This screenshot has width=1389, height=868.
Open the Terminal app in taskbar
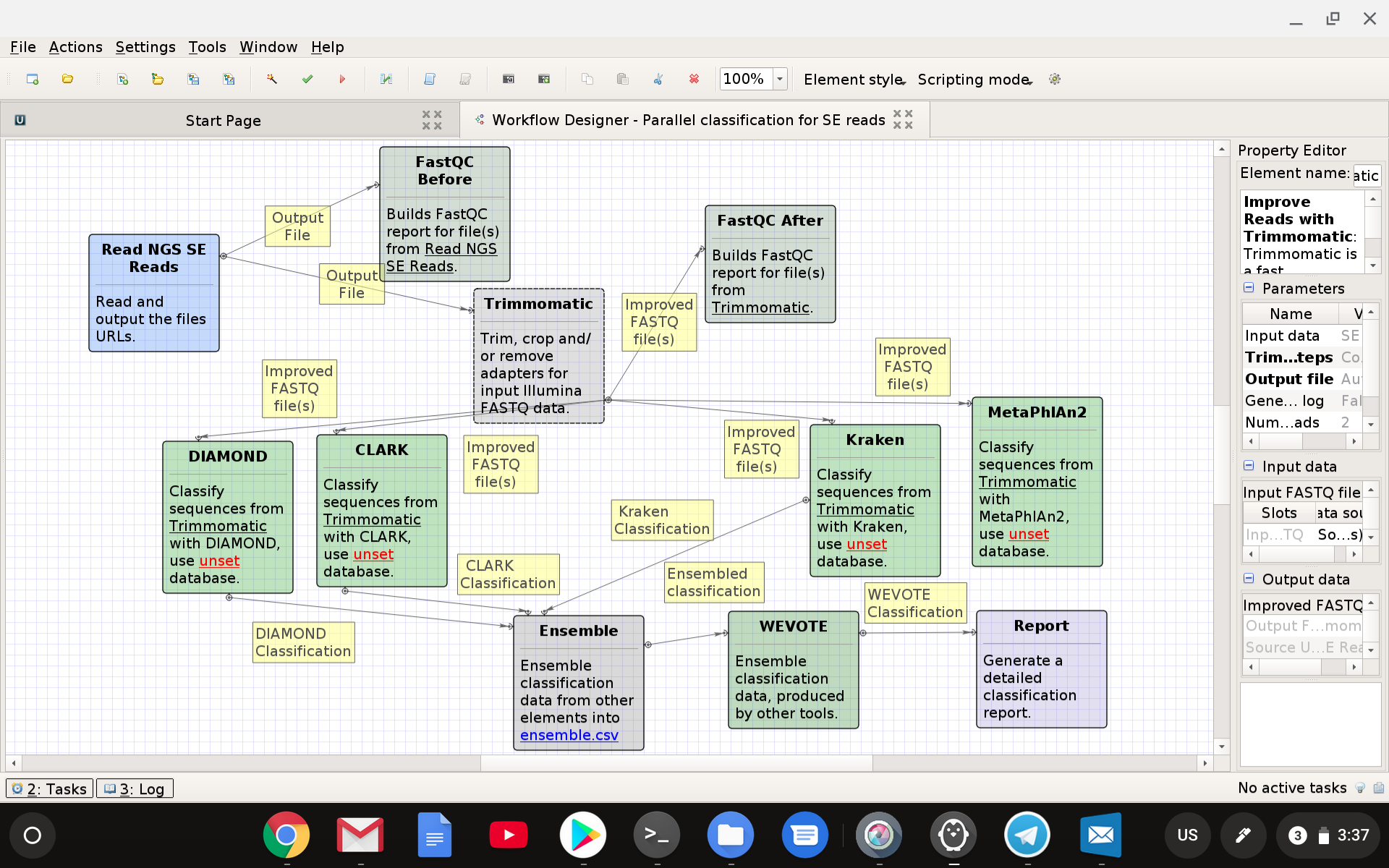coord(657,835)
